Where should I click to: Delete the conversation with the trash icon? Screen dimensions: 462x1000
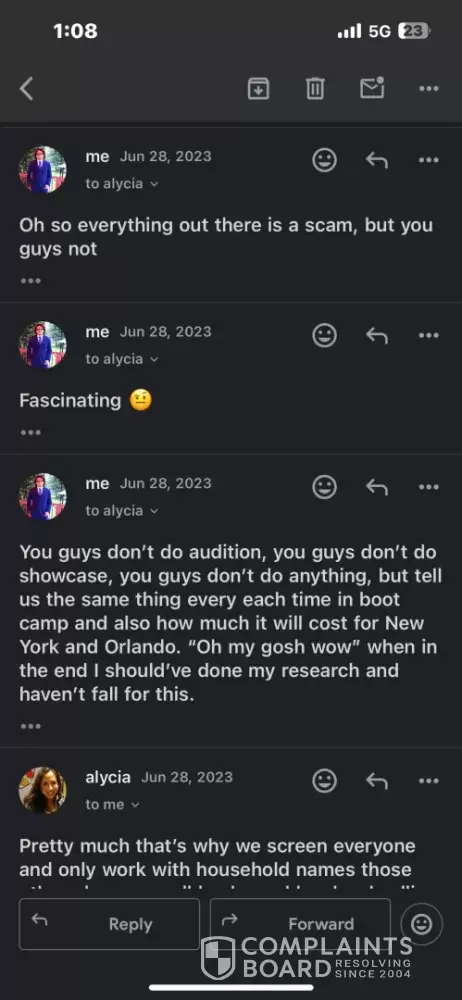point(315,89)
